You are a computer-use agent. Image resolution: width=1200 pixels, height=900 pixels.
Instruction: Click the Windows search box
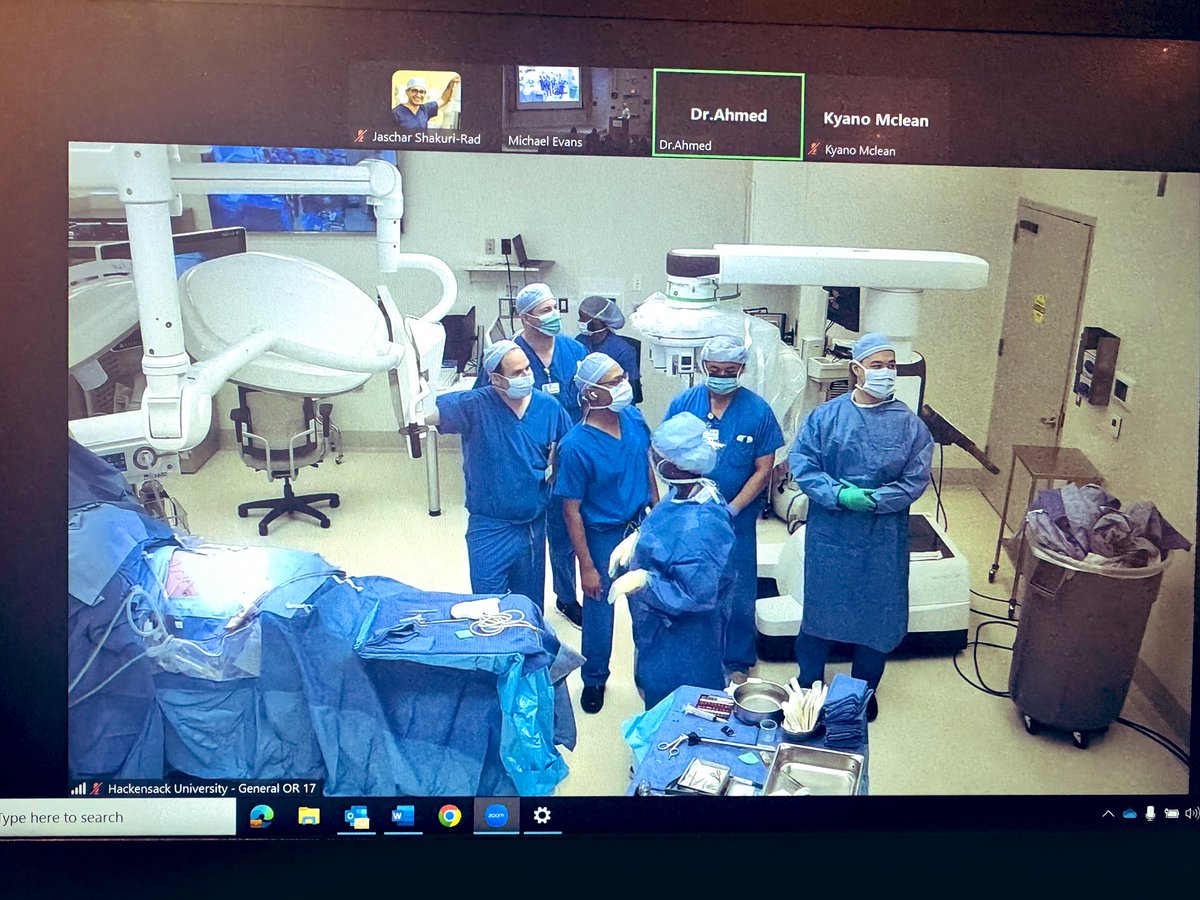(110, 817)
